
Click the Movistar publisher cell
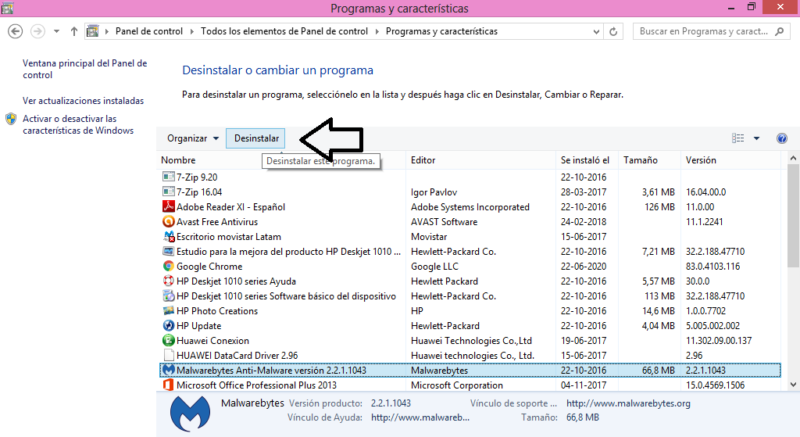[429, 237]
